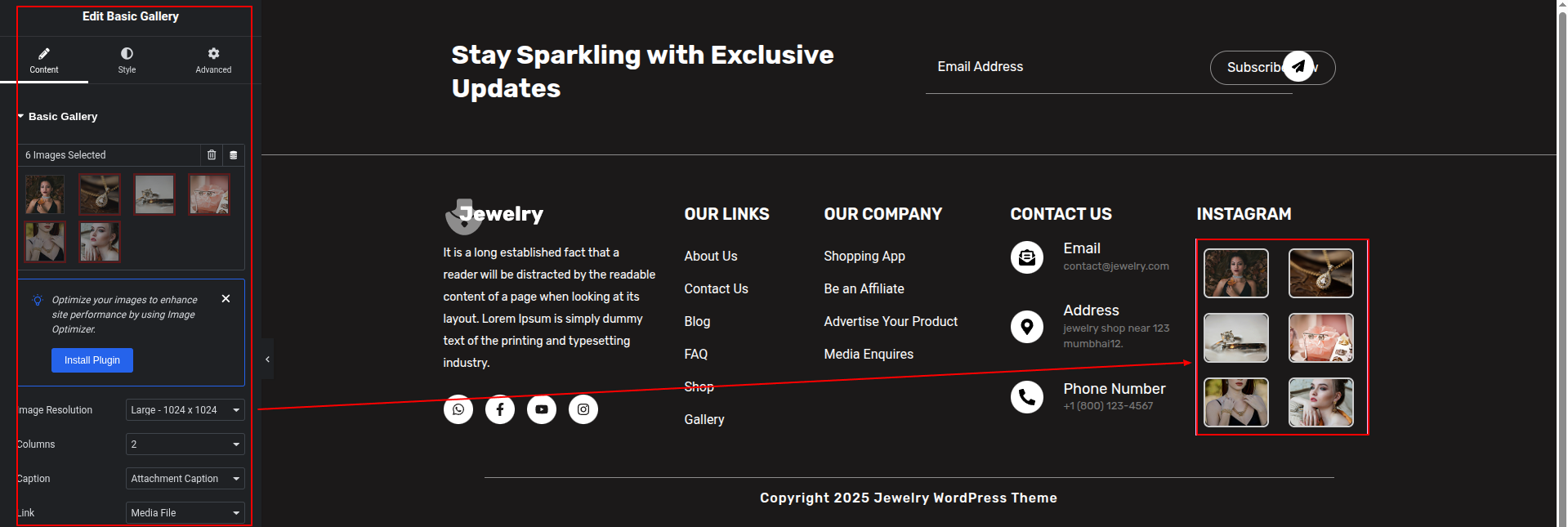The image size is (1568, 527).
Task: Dismiss the image optimizer notice
Action: 226,299
